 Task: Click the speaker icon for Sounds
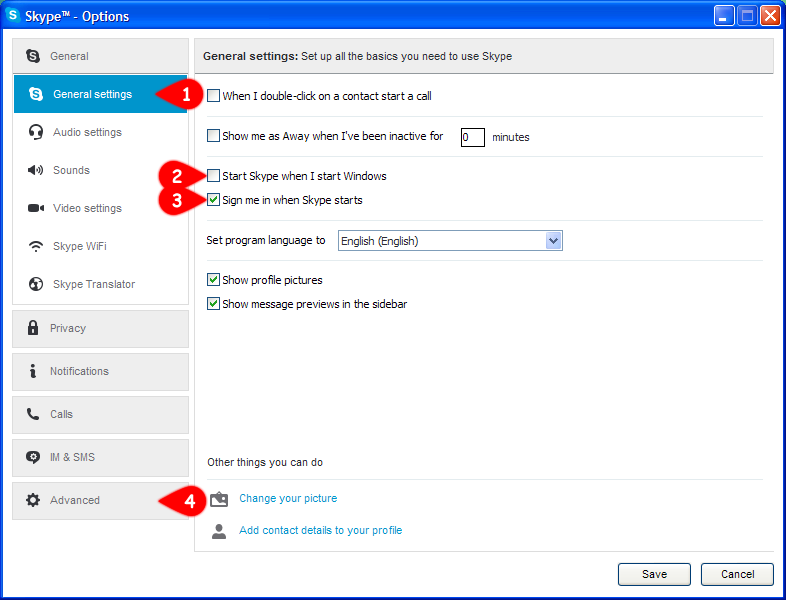click(x=36, y=170)
